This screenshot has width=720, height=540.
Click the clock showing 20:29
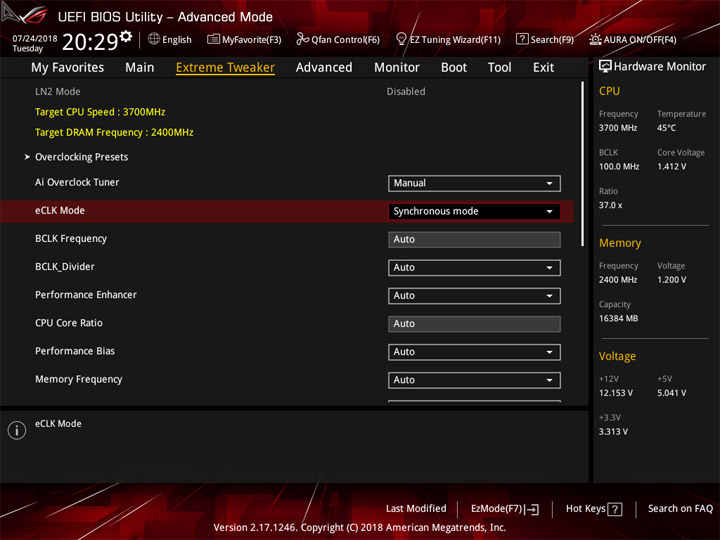[x=90, y=42]
